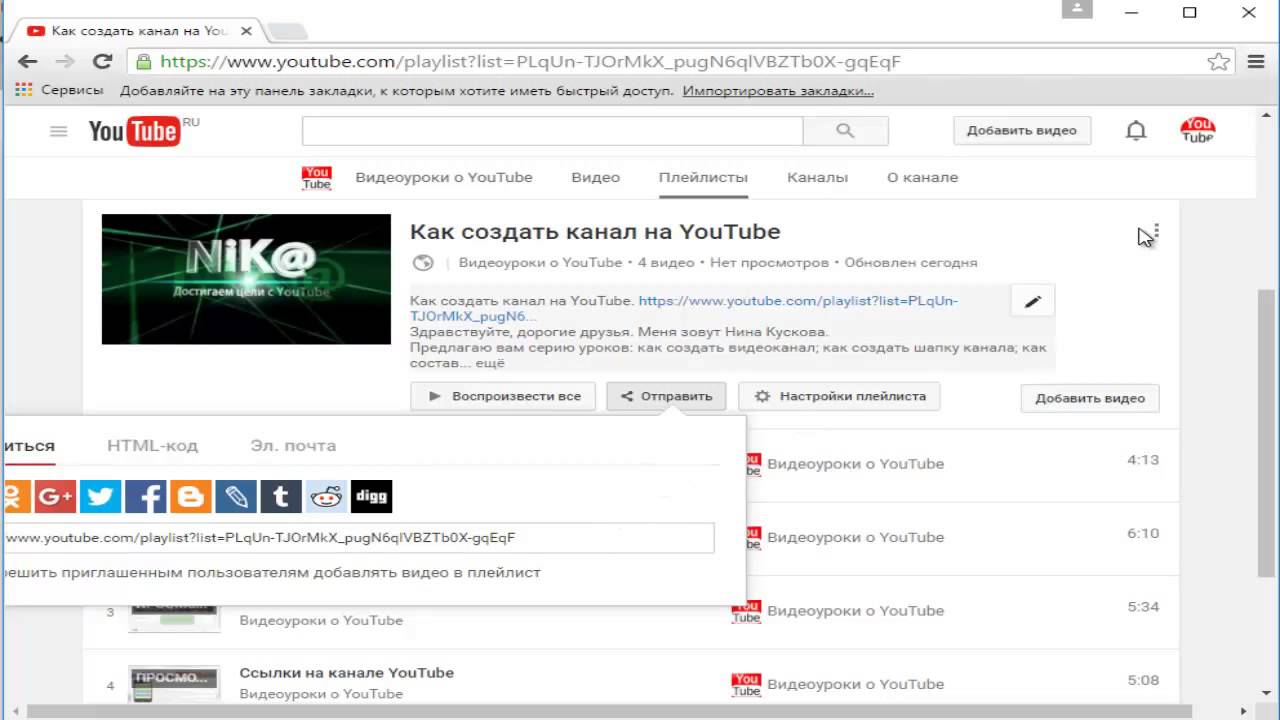Click the 5:08 duration text
The image size is (1280, 720).
pos(1143,680)
